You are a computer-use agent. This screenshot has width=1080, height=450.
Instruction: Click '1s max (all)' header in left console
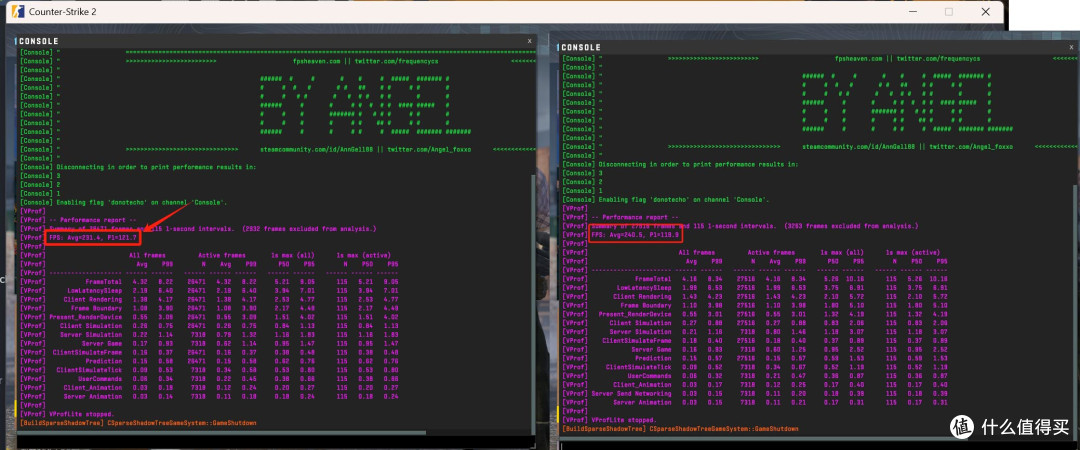point(293,254)
